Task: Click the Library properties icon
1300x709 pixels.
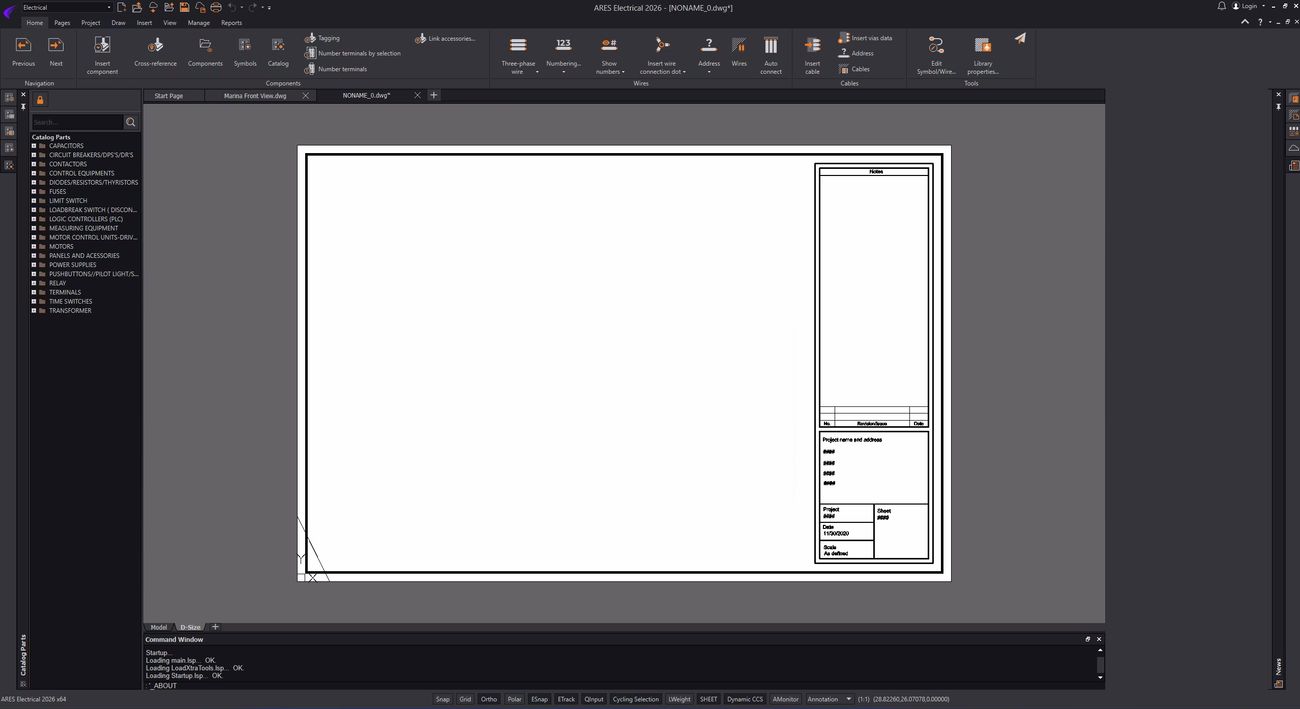Action: tap(982, 46)
